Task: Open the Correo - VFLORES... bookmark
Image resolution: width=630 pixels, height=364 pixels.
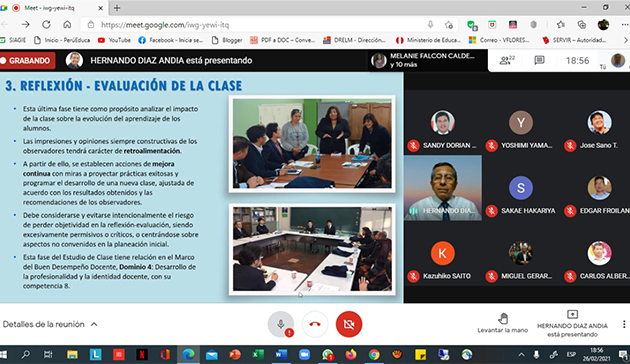Action: pyautogui.click(x=499, y=40)
